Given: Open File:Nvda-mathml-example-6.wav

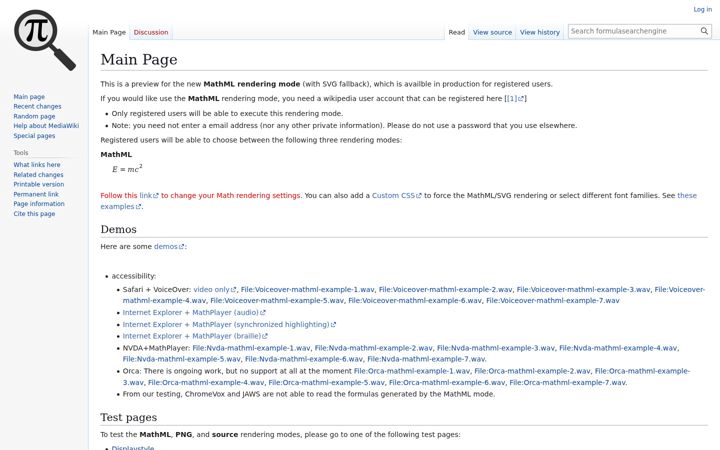Looking at the screenshot, I should [x=304, y=359].
